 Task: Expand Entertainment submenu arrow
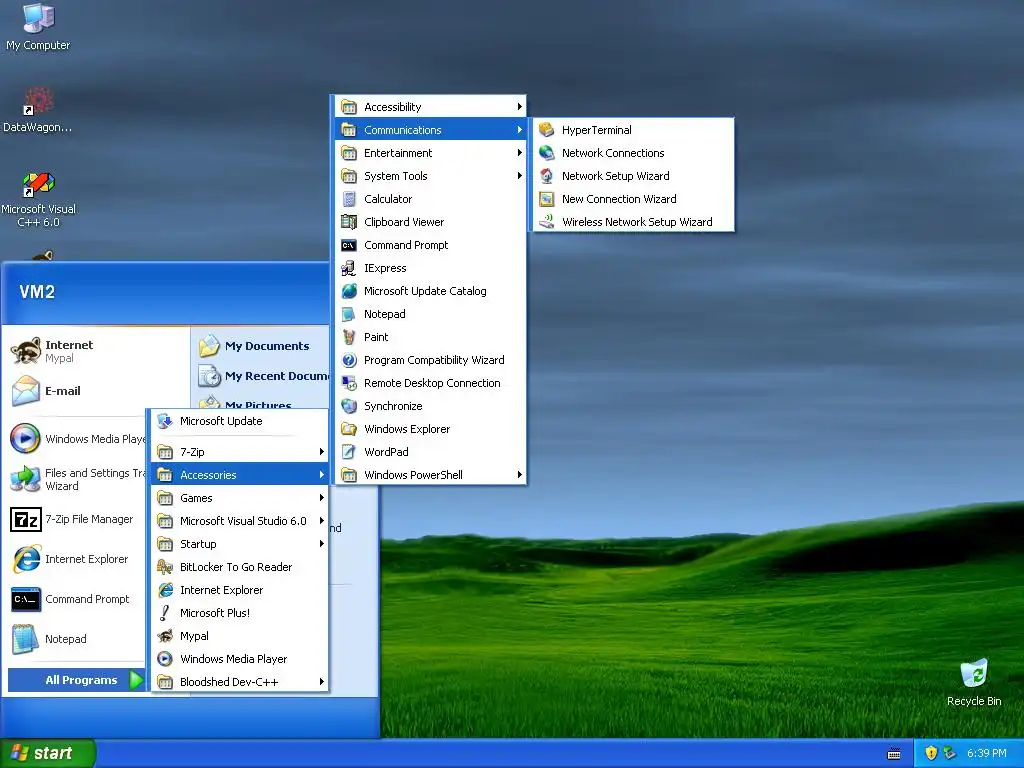tap(519, 153)
